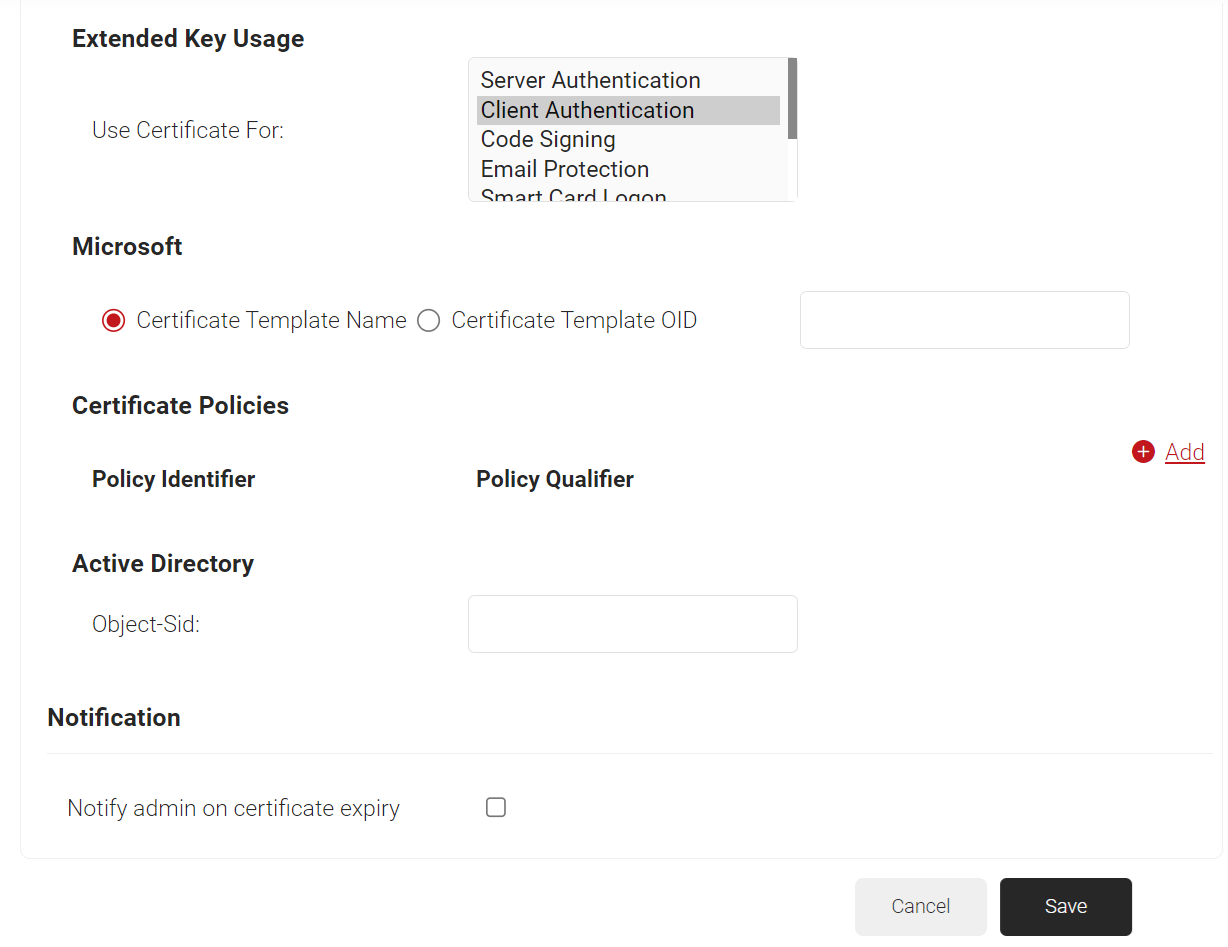The image size is (1228, 947).
Task: Click the scrollbar track below the thumb
Action: coord(792,168)
